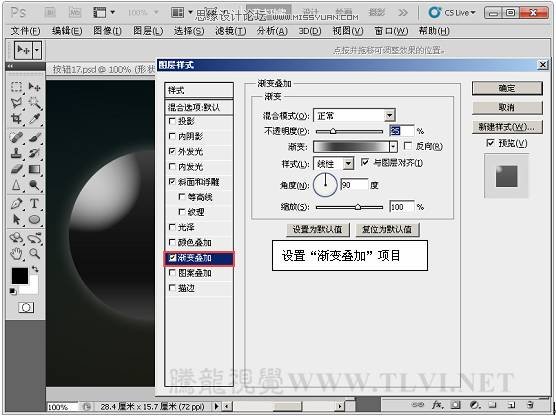
Task: Check the 反向 reverse checkbox
Action: (408, 145)
